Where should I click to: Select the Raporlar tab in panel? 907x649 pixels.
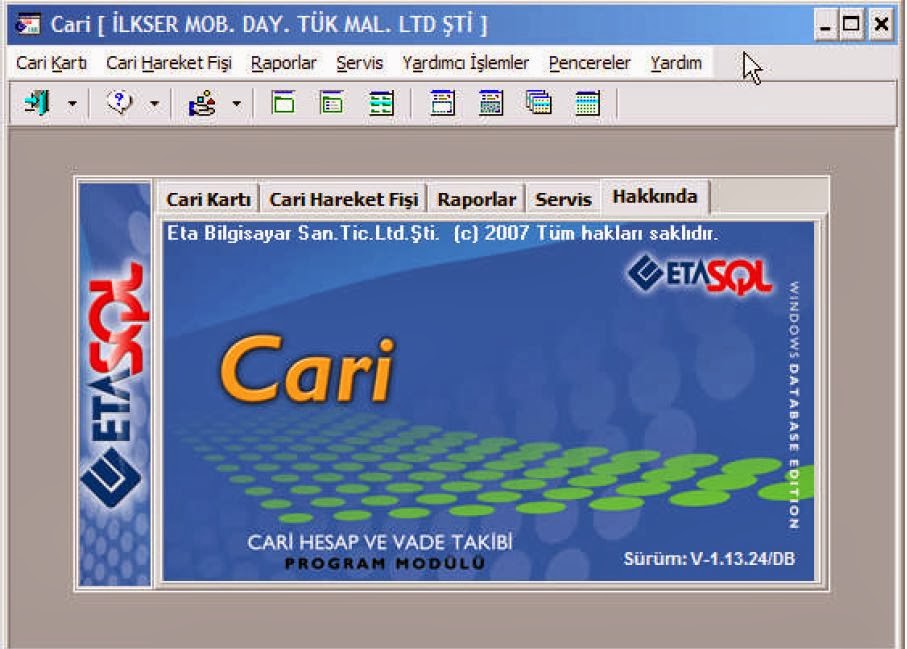tap(476, 200)
